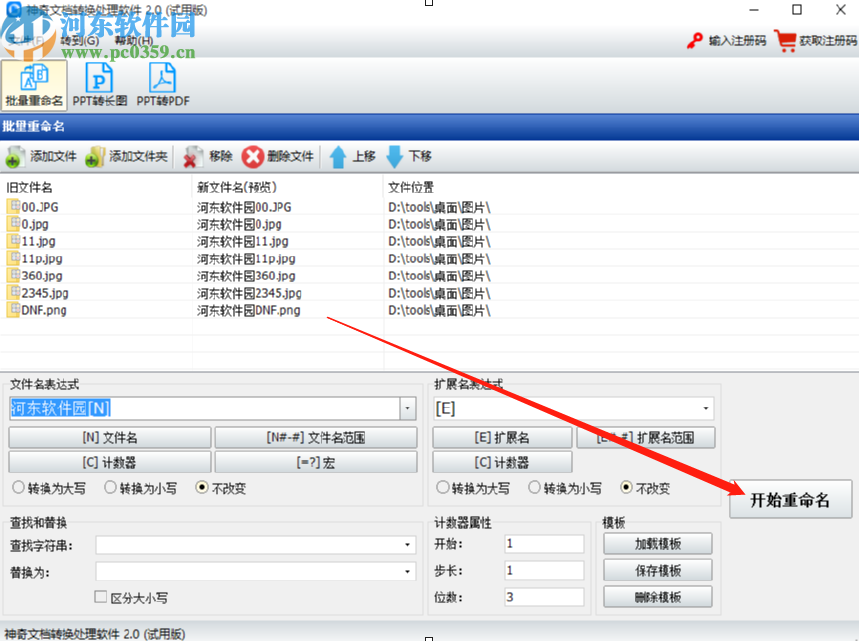Click the 输入注册码 key icon
This screenshot has height=641, width=859.
click(x=695, y=41)
